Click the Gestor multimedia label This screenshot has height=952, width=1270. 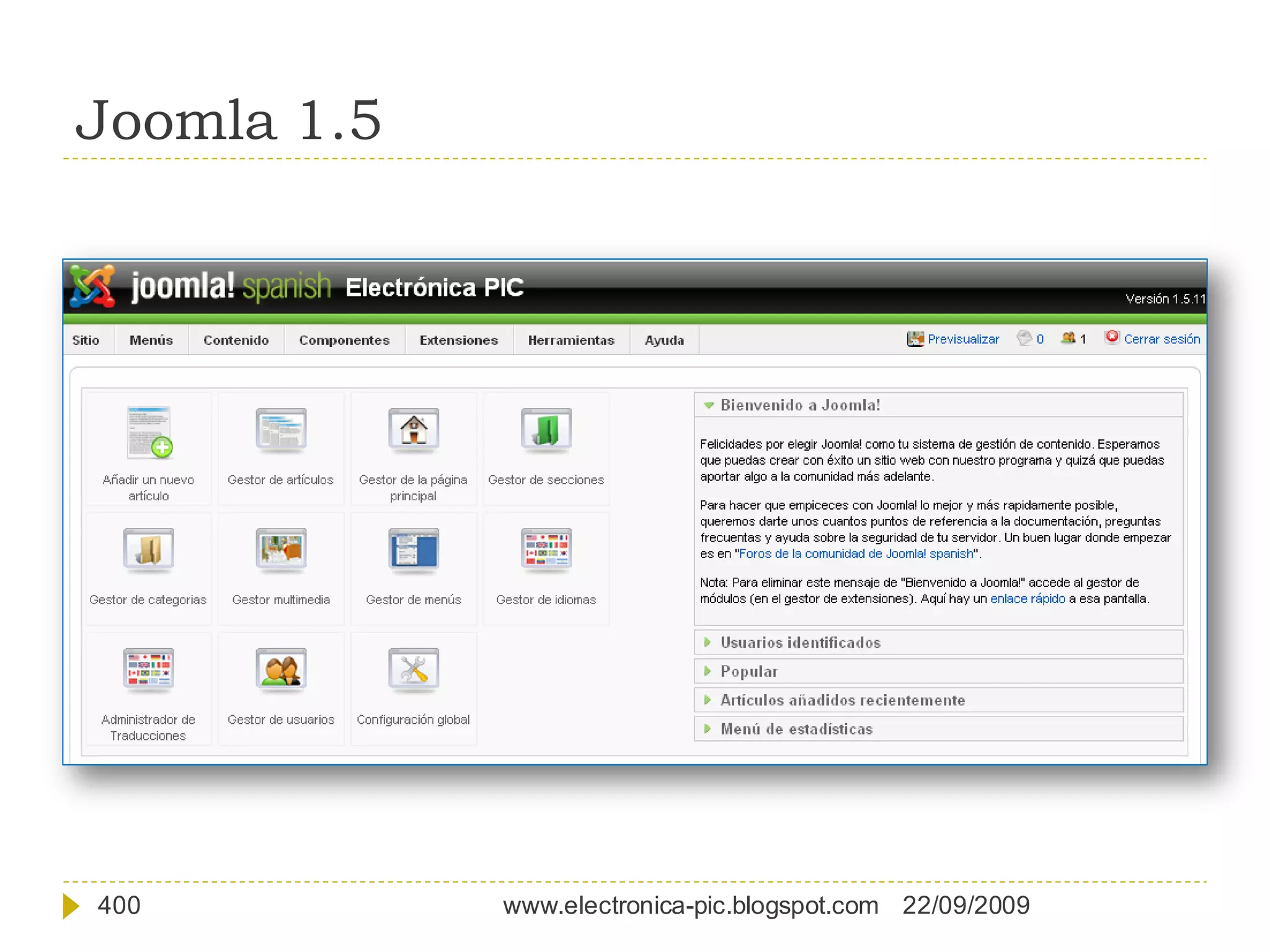(x=281, y=599)
